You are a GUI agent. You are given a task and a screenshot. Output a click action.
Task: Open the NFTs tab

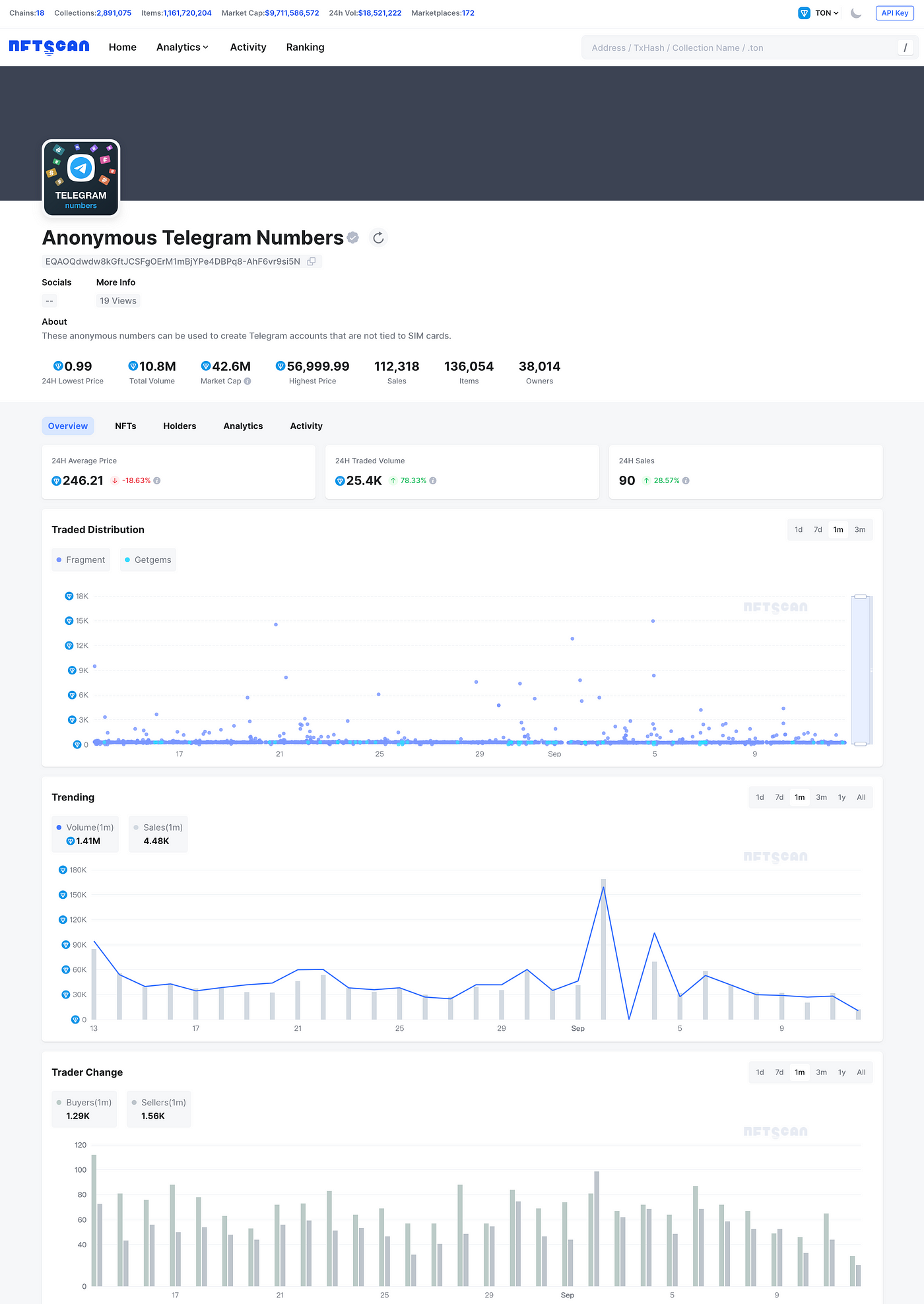point(125,426)
